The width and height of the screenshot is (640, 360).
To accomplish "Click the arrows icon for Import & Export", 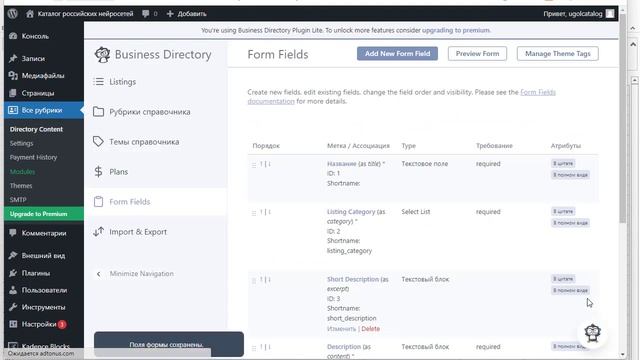I will [98, 231].
